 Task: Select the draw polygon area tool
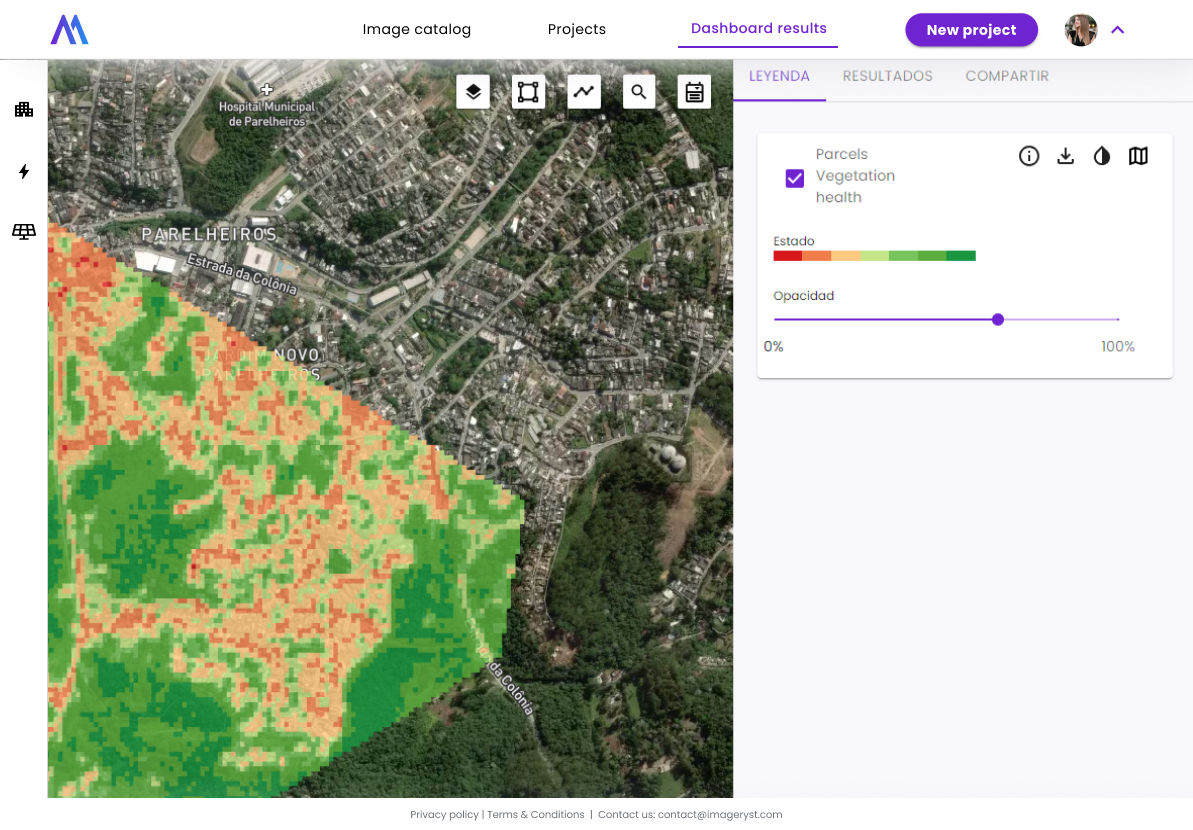coord(528,92)
